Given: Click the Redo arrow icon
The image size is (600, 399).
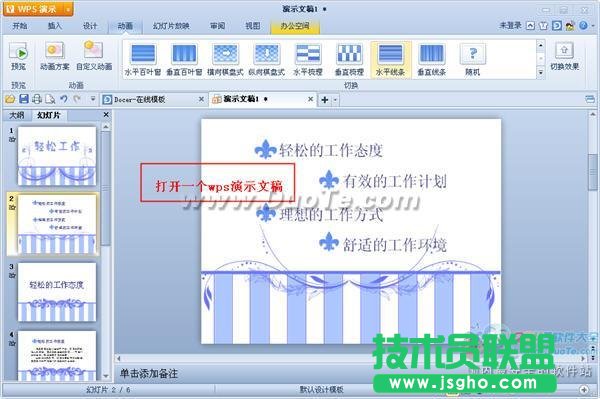Looking at the screenshot, I should tap(77, 99).
